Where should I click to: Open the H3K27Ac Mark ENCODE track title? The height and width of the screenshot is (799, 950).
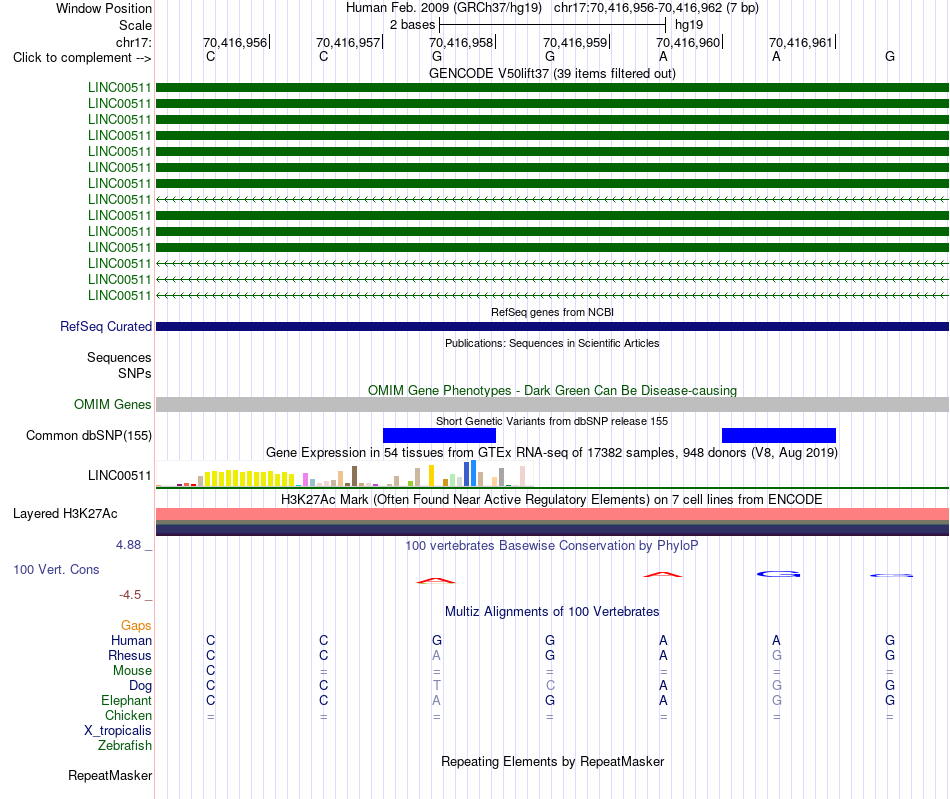pos(552,499)
